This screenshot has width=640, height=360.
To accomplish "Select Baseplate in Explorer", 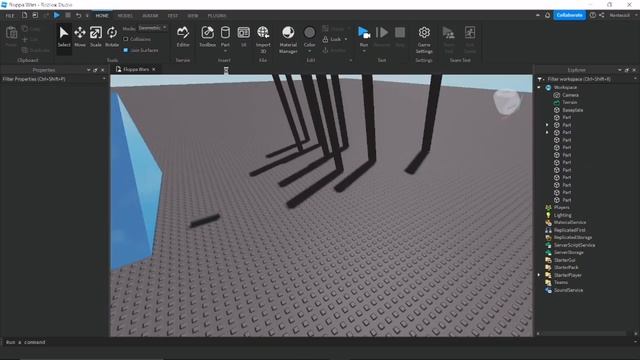I will point(572,110).
